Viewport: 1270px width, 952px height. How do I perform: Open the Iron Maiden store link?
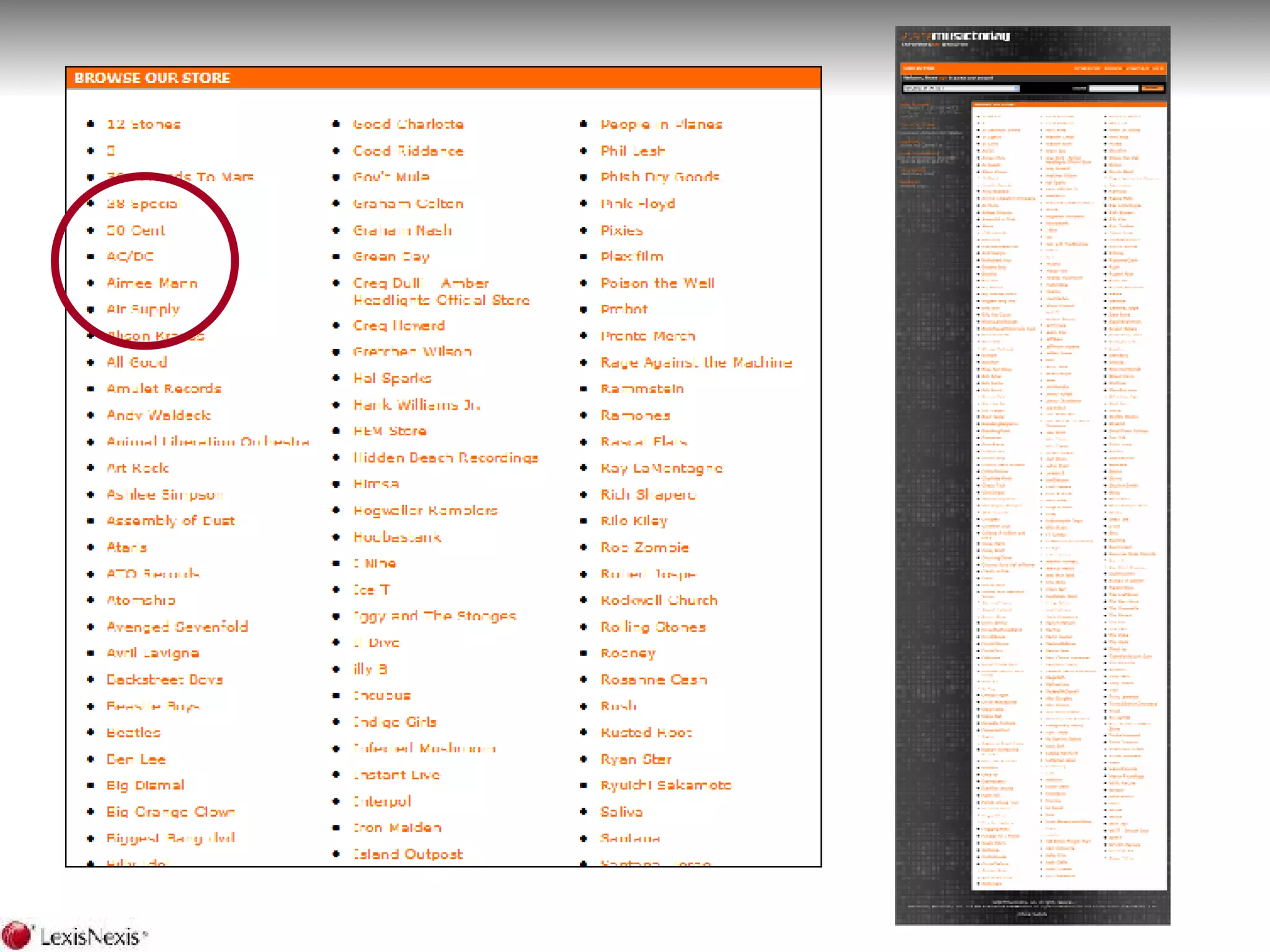(397, 828)
